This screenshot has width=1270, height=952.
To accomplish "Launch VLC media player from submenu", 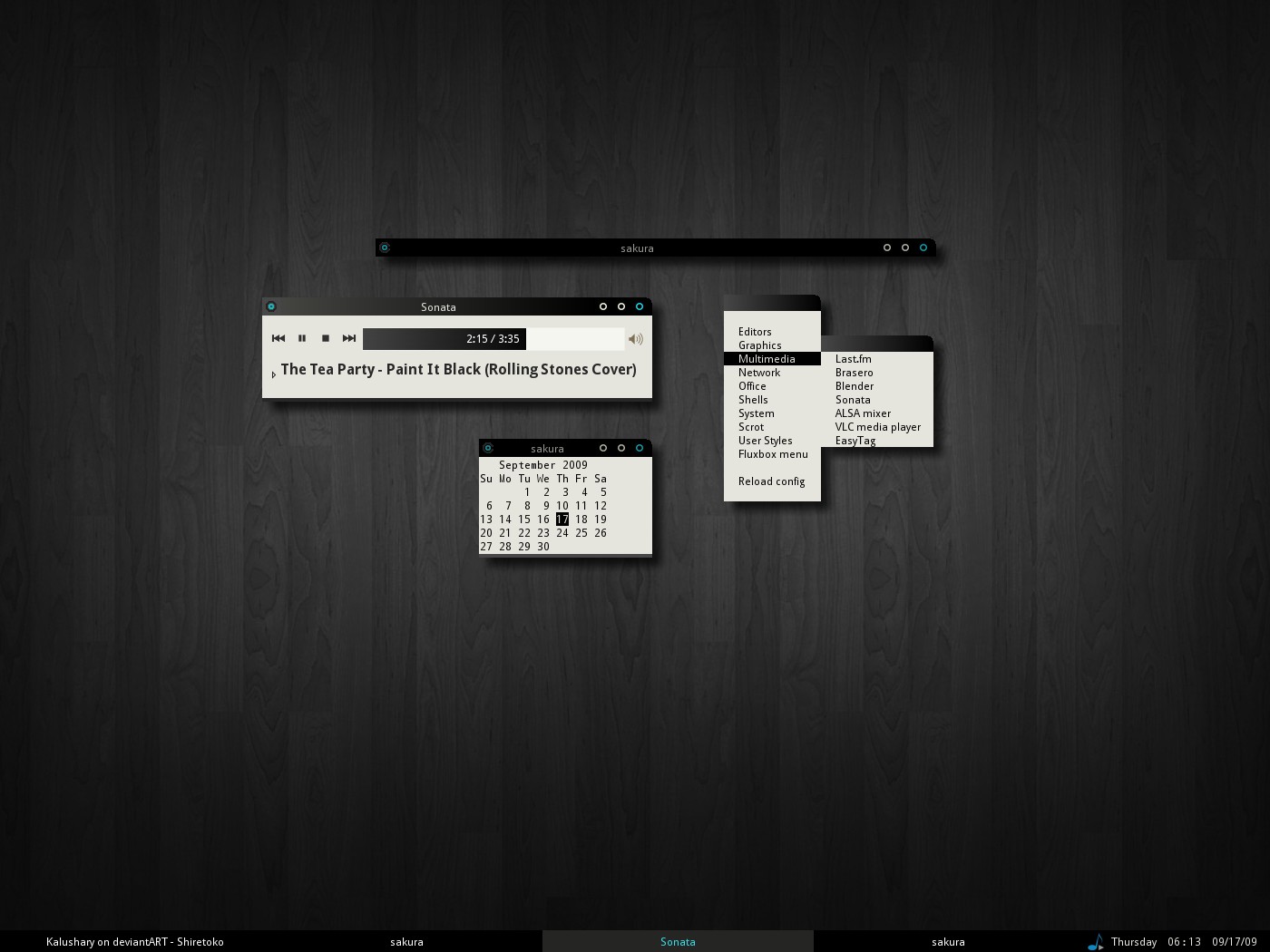I will click(877, 427).
